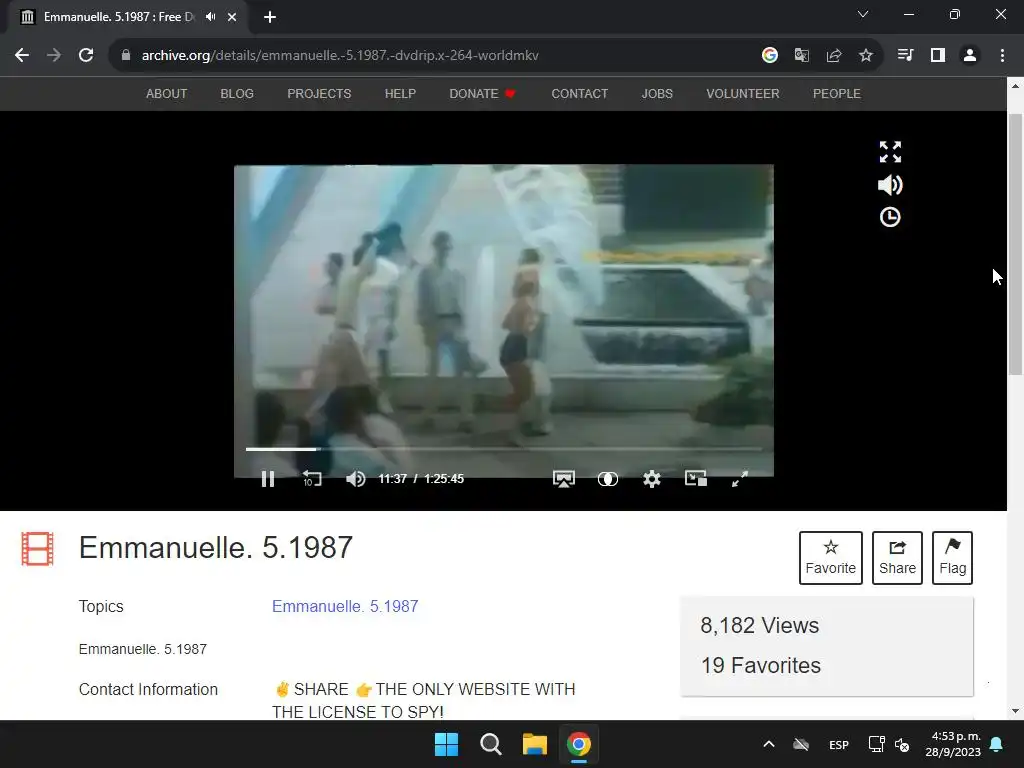
Task: Click the clock icon beside video
Action: (890, 217)
